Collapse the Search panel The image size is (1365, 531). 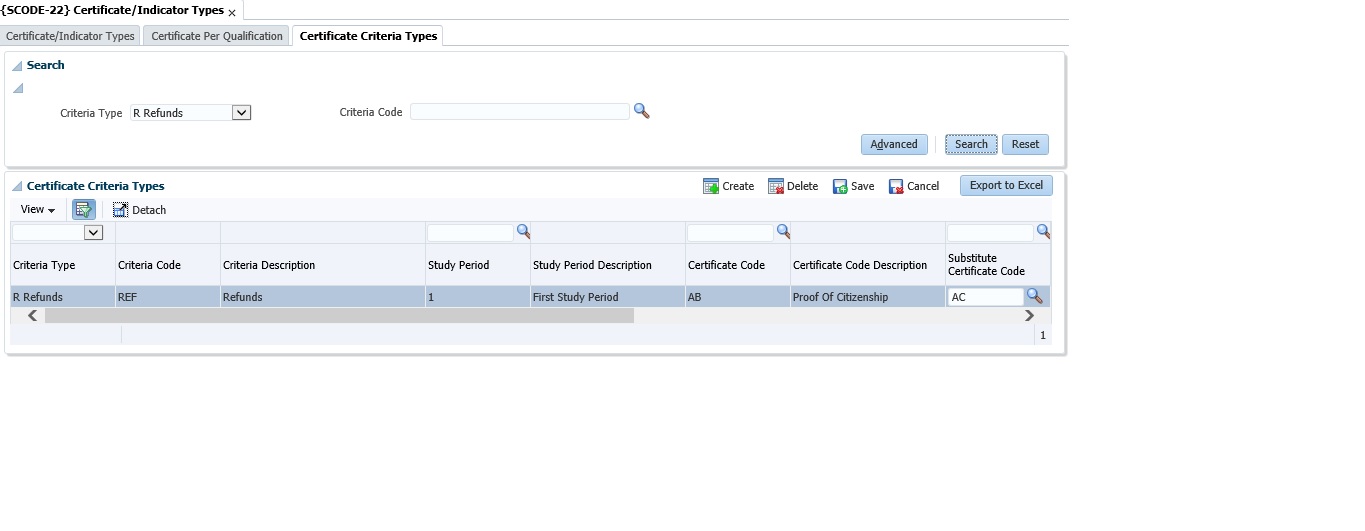pyautogui.click(x=17, y=66)
